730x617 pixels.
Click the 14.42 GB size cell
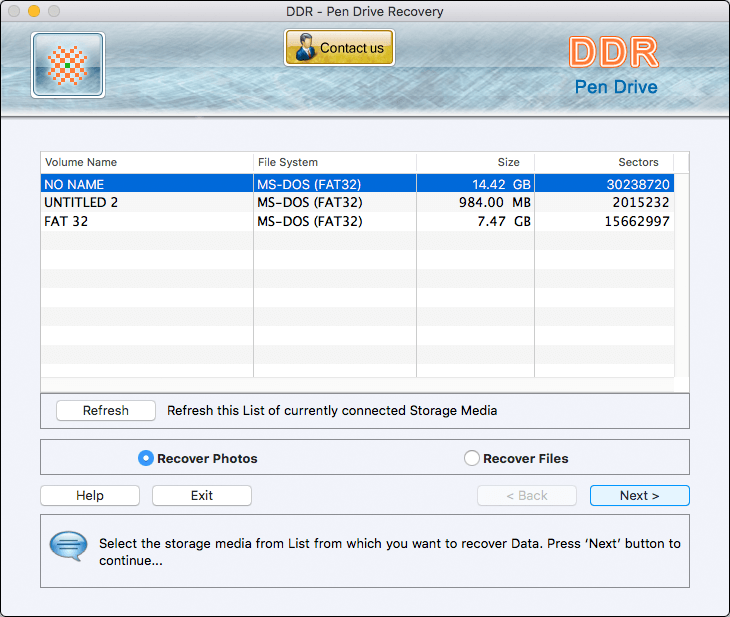(475, 184)
